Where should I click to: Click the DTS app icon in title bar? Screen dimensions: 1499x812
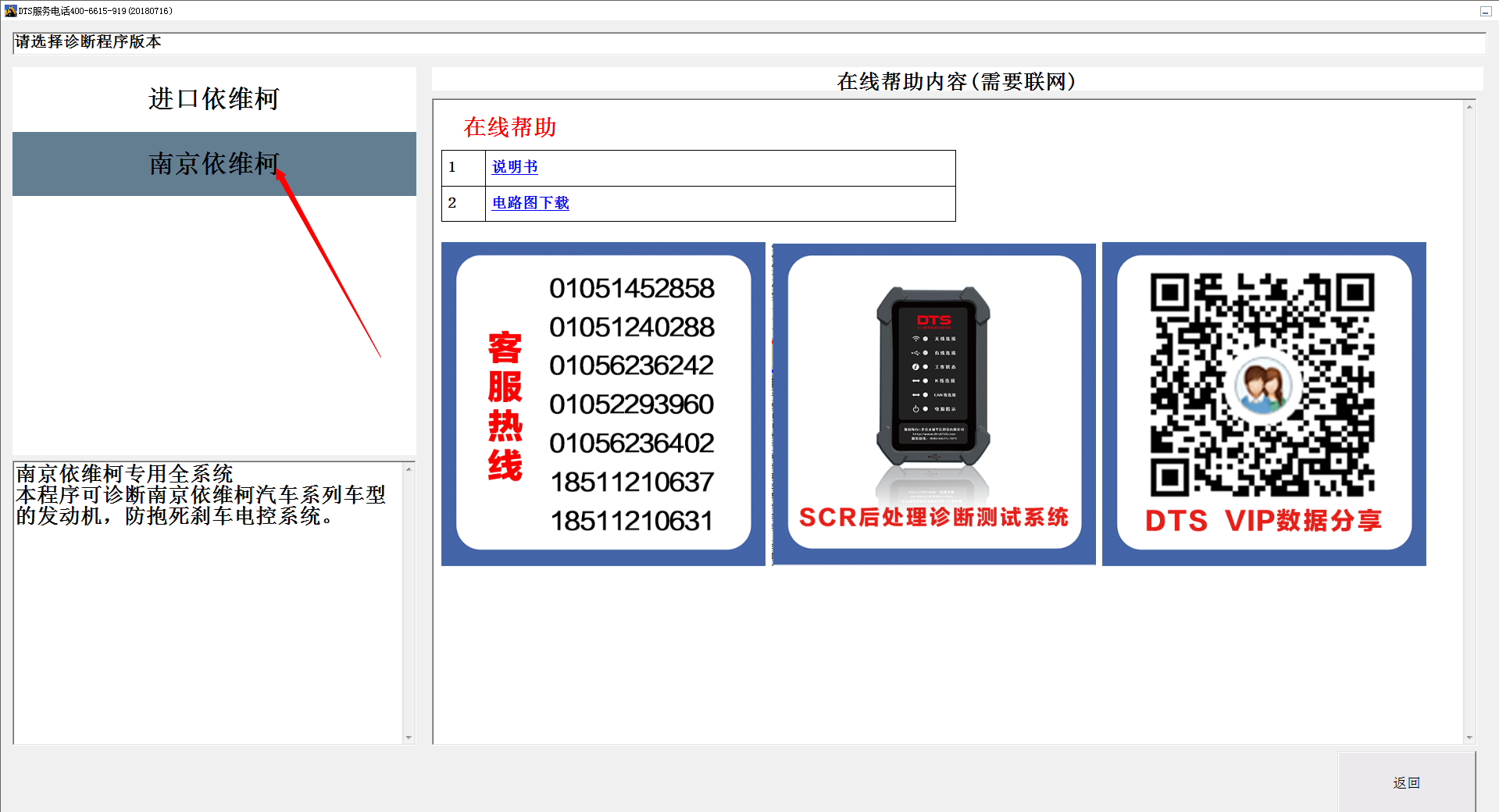click(10, 11)
